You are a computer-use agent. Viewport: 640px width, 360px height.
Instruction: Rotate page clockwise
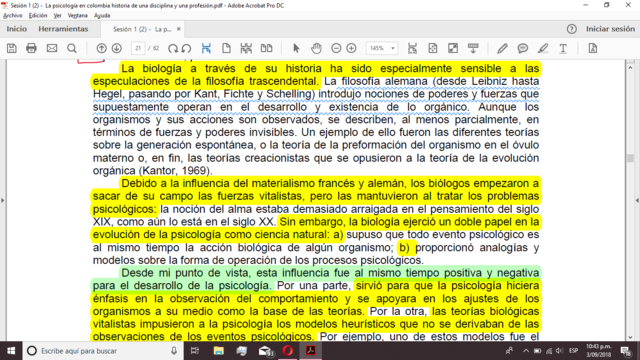[x=173, y=48]
